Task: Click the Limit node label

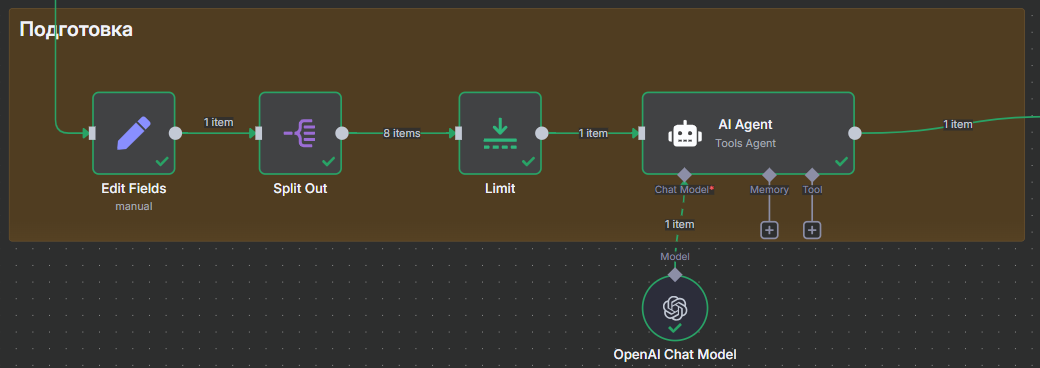Action: pyautogui.click(x=500, y=189)
